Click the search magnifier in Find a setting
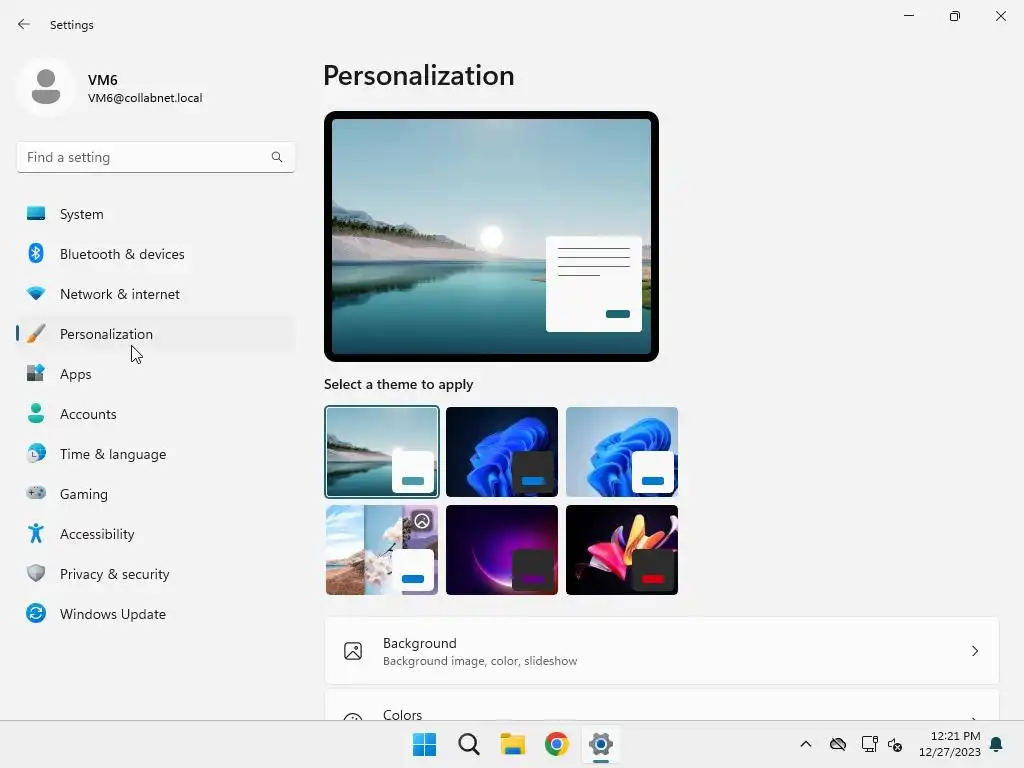The width and height of the screenshot is (1024, 768). pyautogui.click(x=277, y=157)
